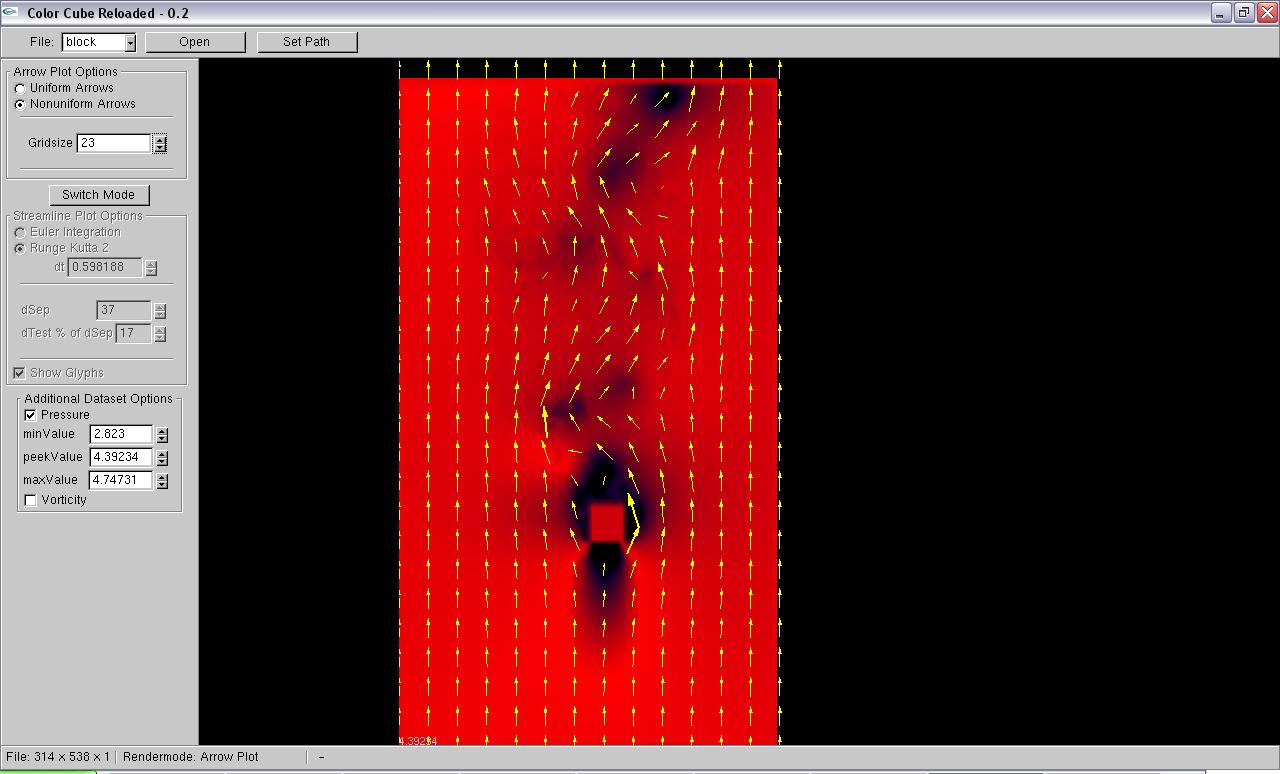Click the maxValue text field
This screenshot has height=774, width=1280.
(120, 480)
